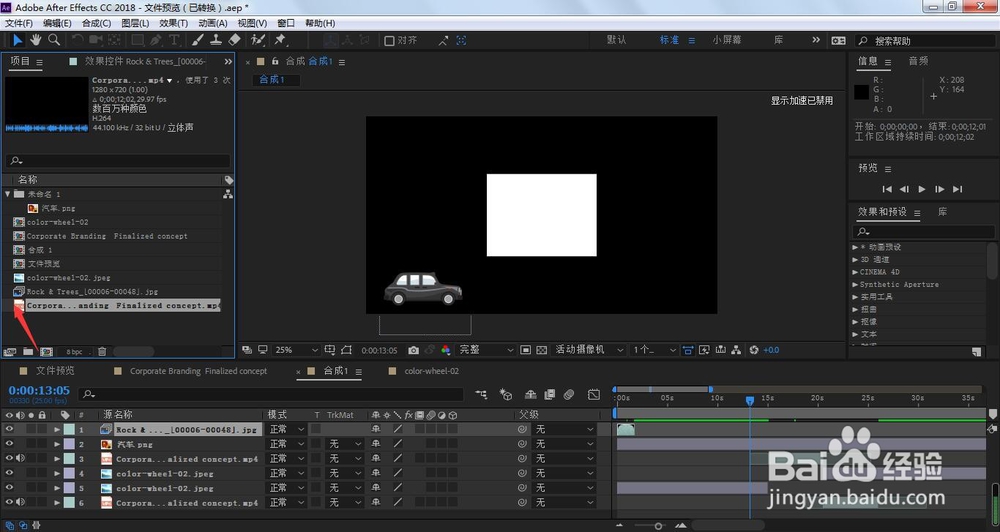Screen dimensions: 1000x532
Task: Switch to the 文件预览 timeline tab
Action: [55, 371]
